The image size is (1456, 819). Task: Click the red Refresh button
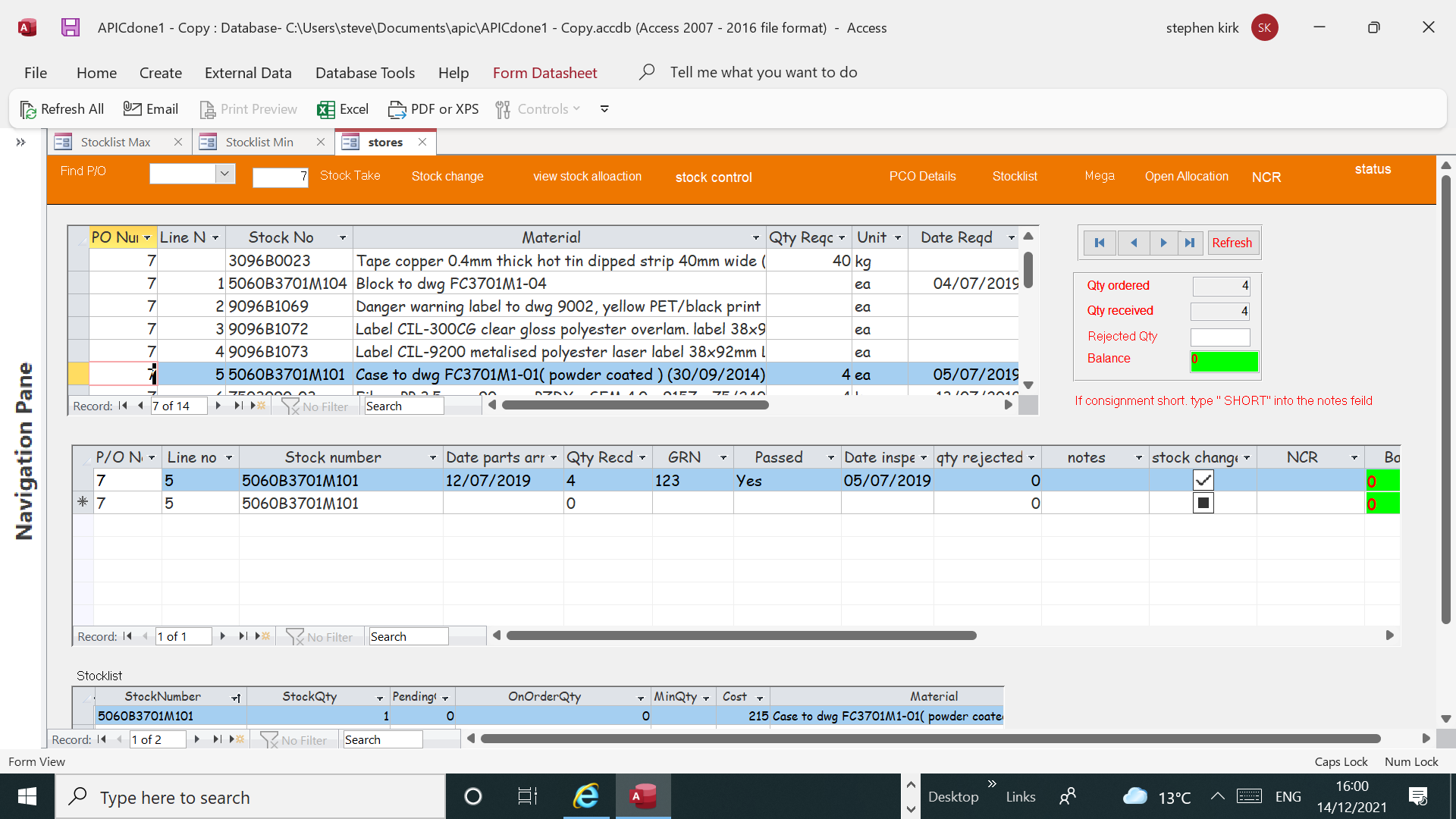pos(1232,243)
